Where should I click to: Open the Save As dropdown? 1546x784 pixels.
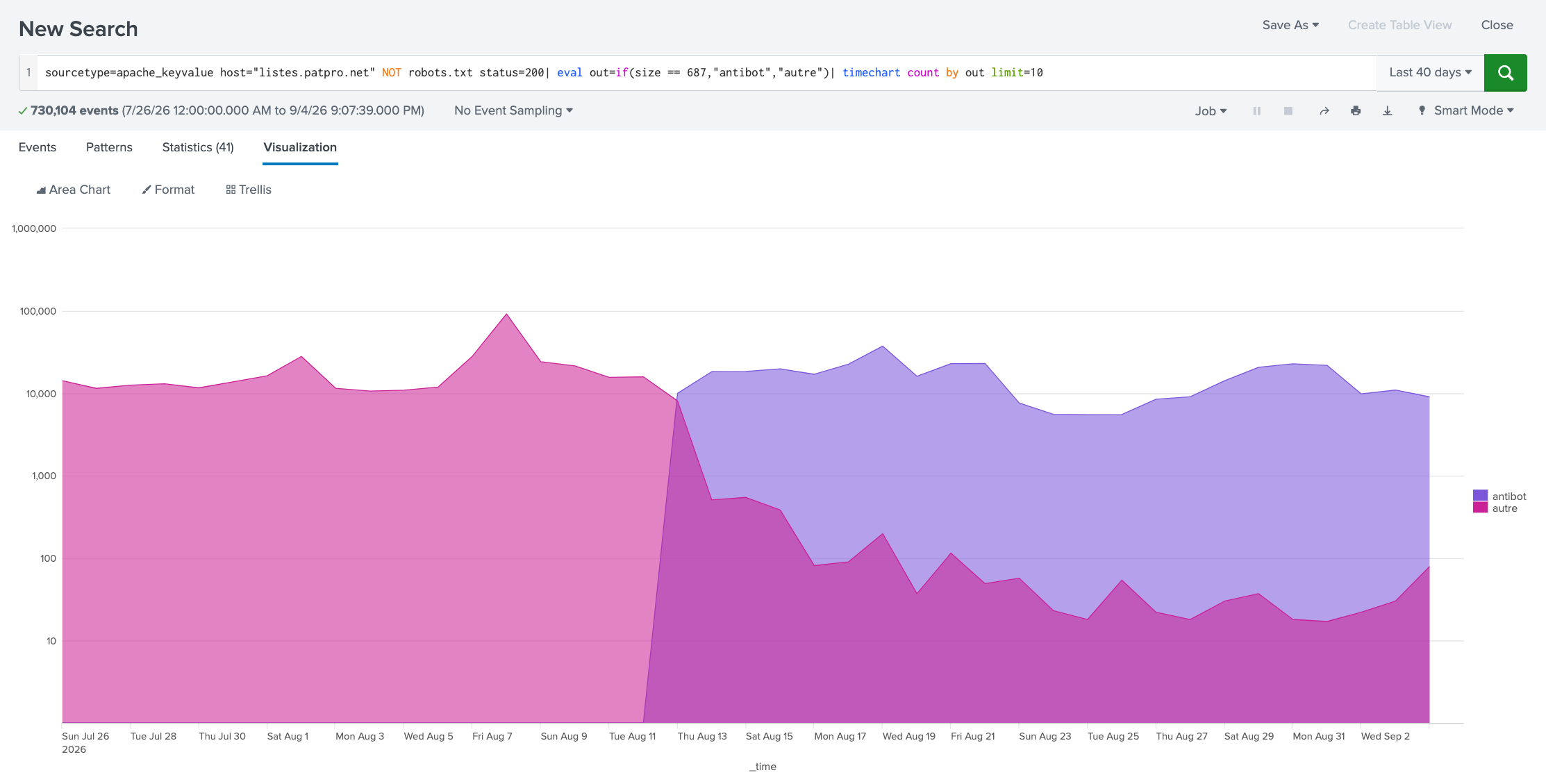click(x=1290, y=25)
